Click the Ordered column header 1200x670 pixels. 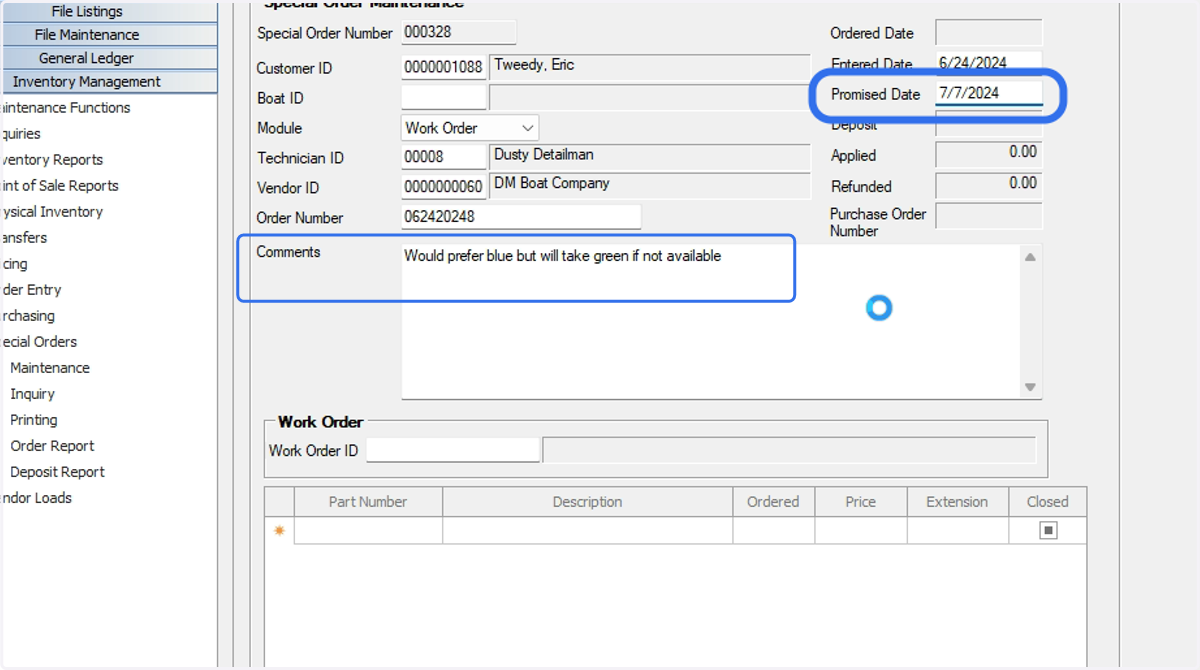pyautogui.click(x=774, y=502)
